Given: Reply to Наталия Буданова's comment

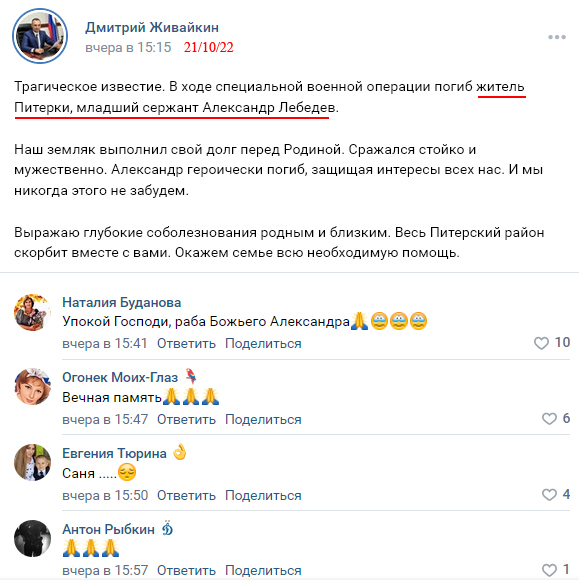Looking at the screenshot, I should tap(186, 343).
